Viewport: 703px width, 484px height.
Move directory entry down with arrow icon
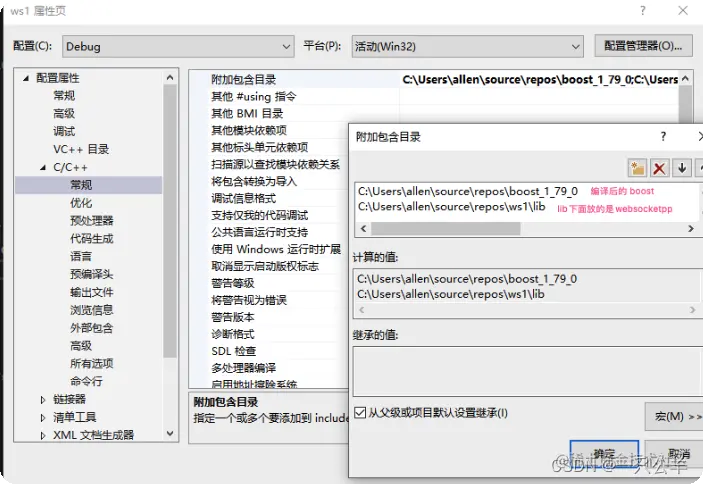[x=681, y=169]
